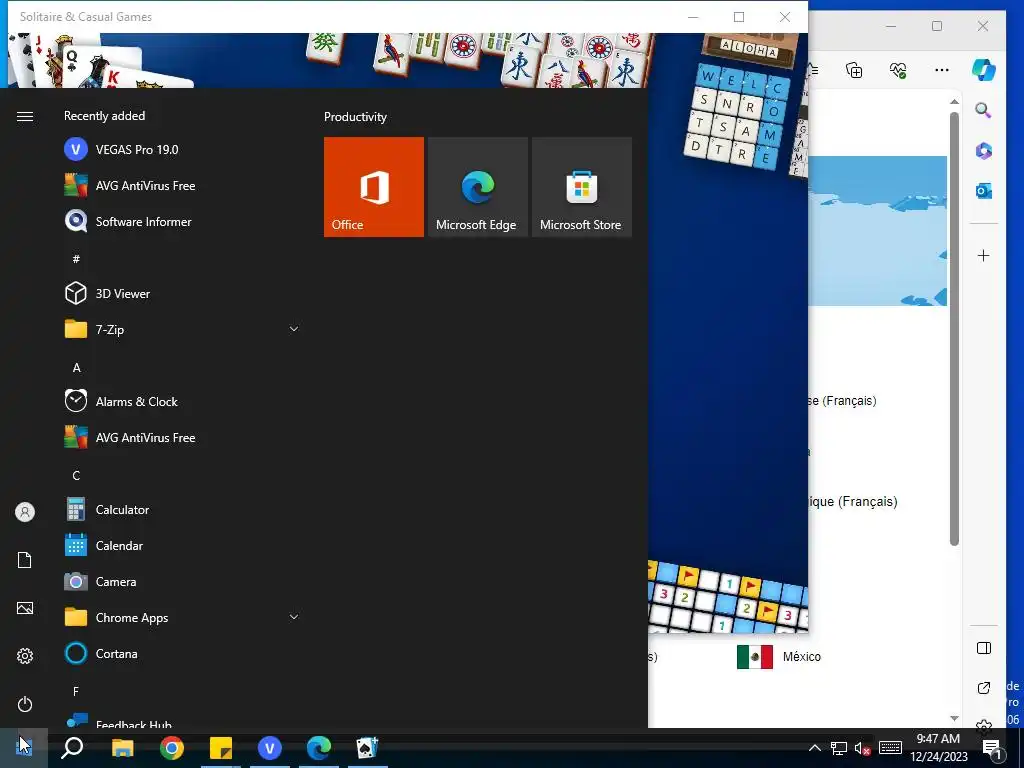Open Sticky Notes from taskbar

pos(221,748)
